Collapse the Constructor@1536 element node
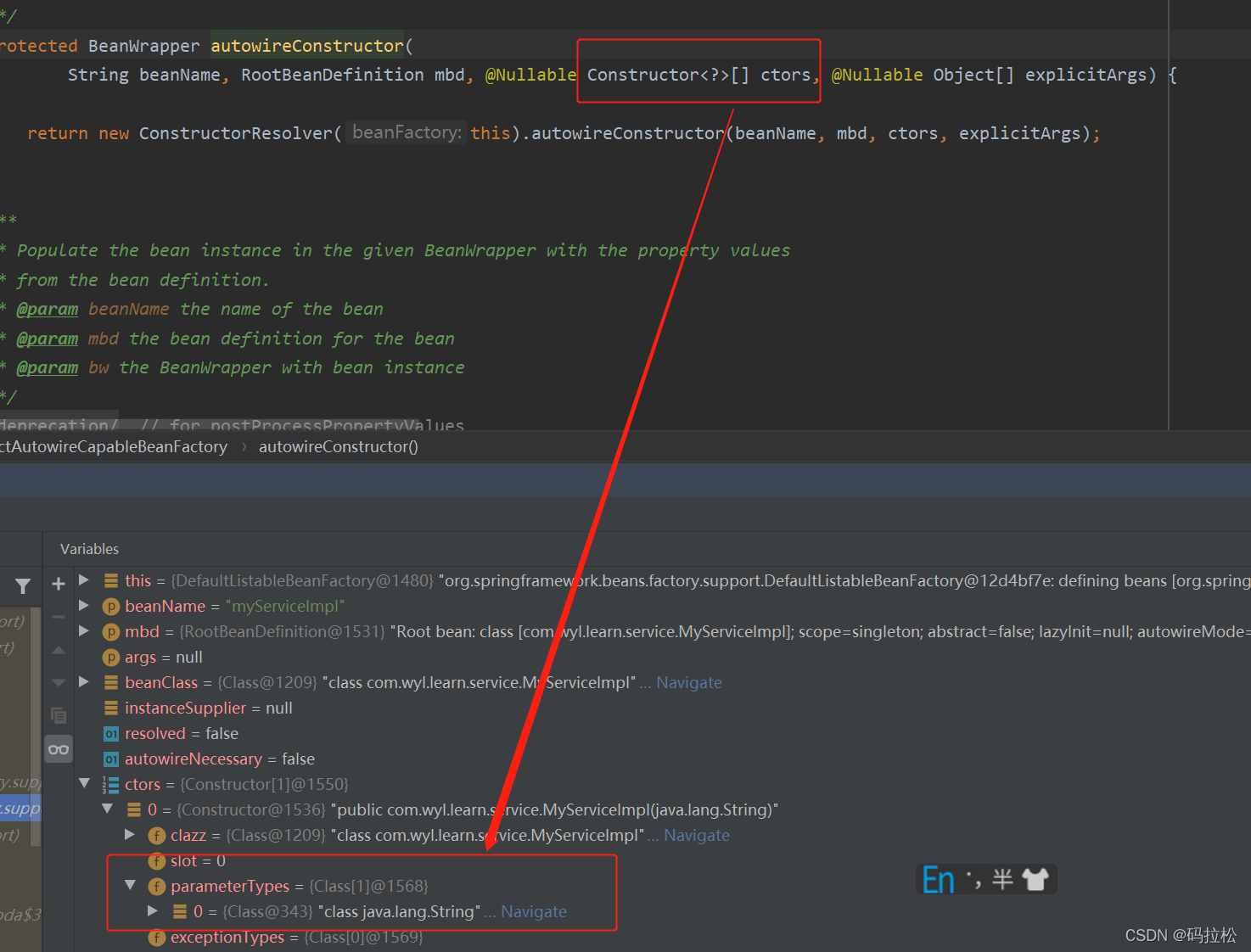This screenshot has height=952, width=1251. point(107,809)
